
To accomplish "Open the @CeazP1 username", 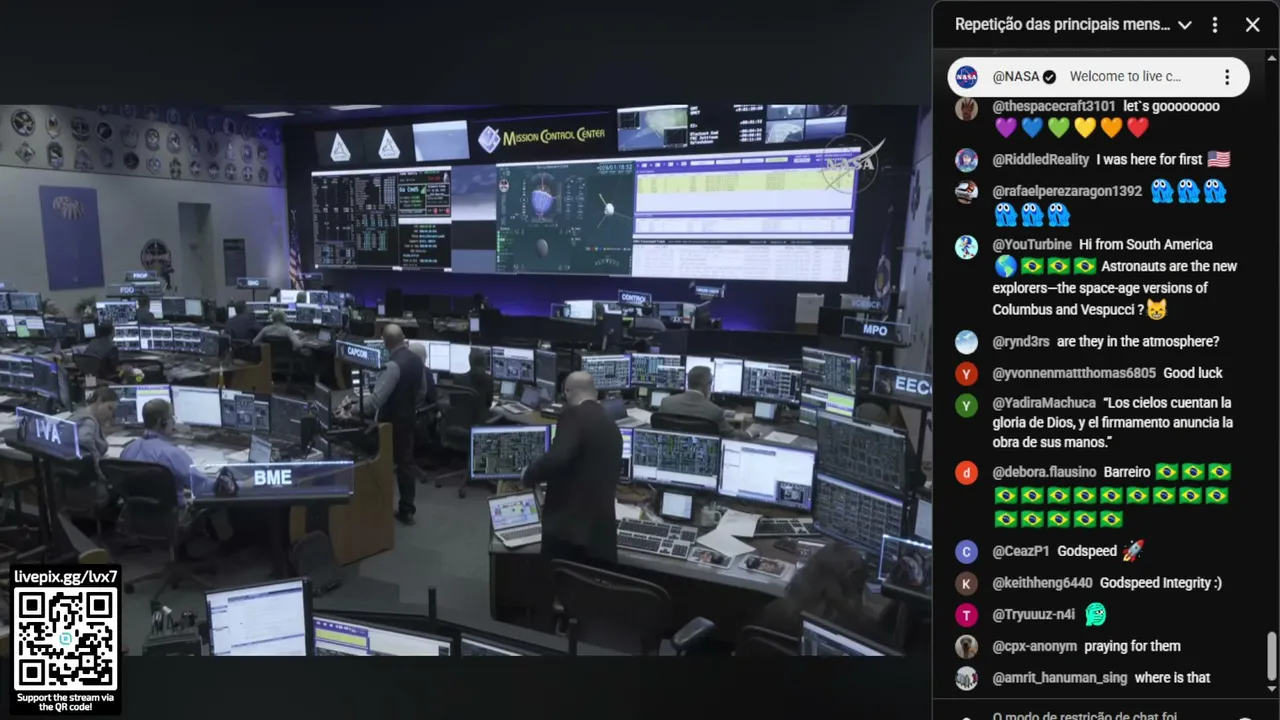I will 1021,551.
